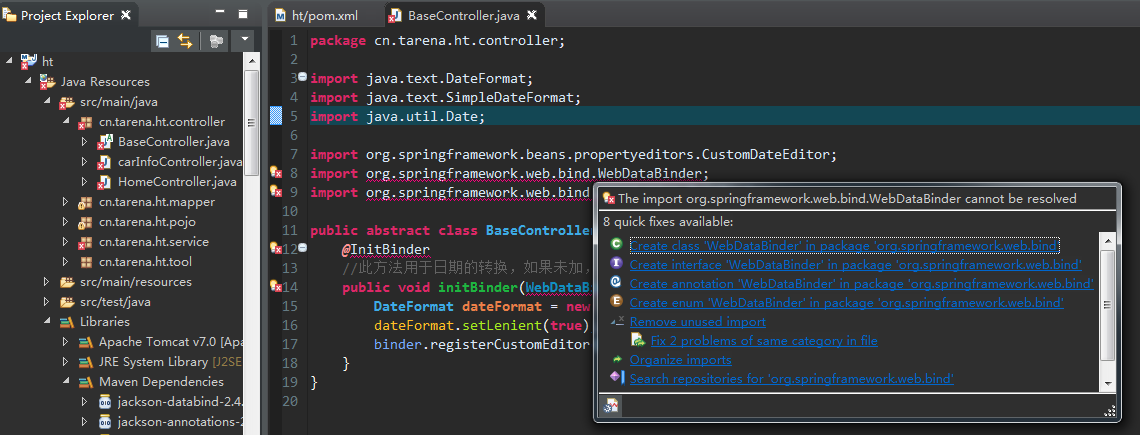1140x435 pixels.
Task: Expand the src/main/resources folder
Action: 47,282
